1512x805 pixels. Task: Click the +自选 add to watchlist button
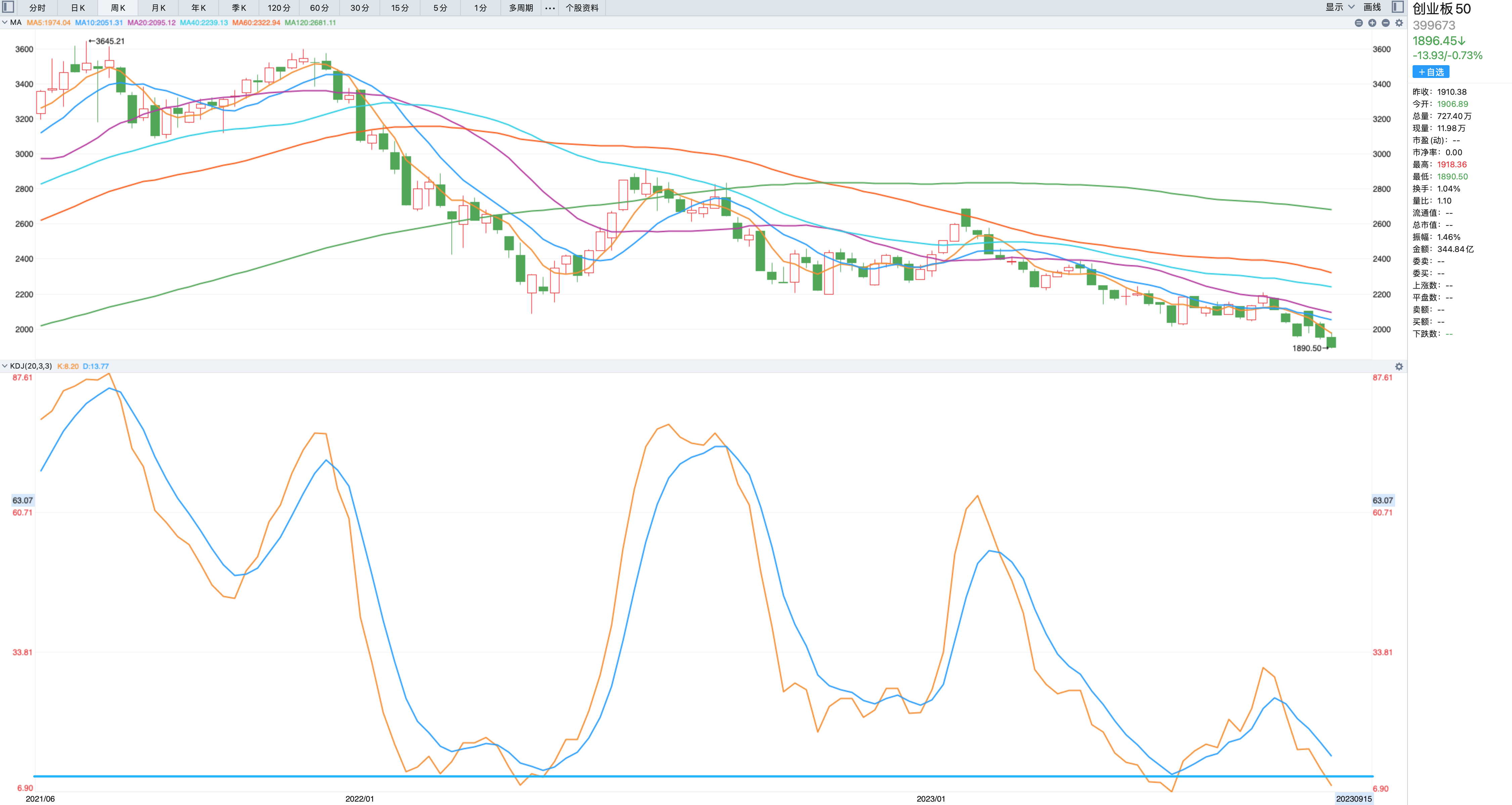tap(1430, 72)
